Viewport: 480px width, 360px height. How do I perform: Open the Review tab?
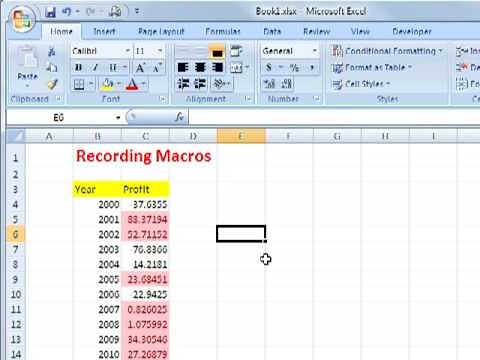pyautogui.click(x=317, y=32)
